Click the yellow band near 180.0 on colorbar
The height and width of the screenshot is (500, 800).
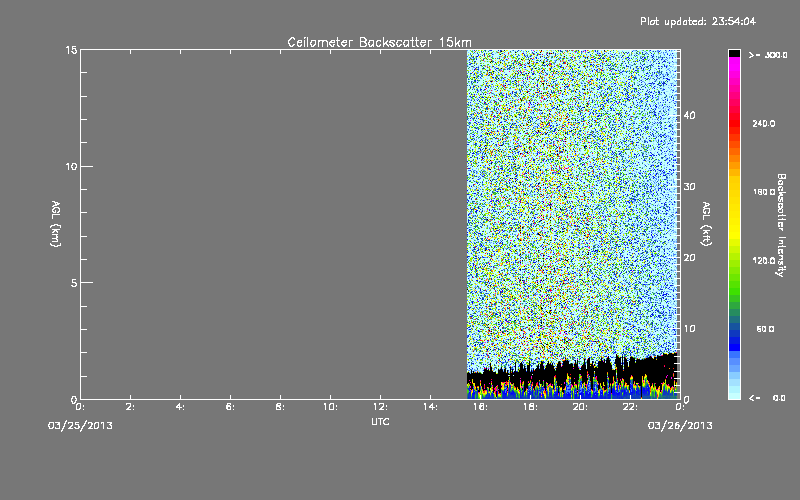734,192
